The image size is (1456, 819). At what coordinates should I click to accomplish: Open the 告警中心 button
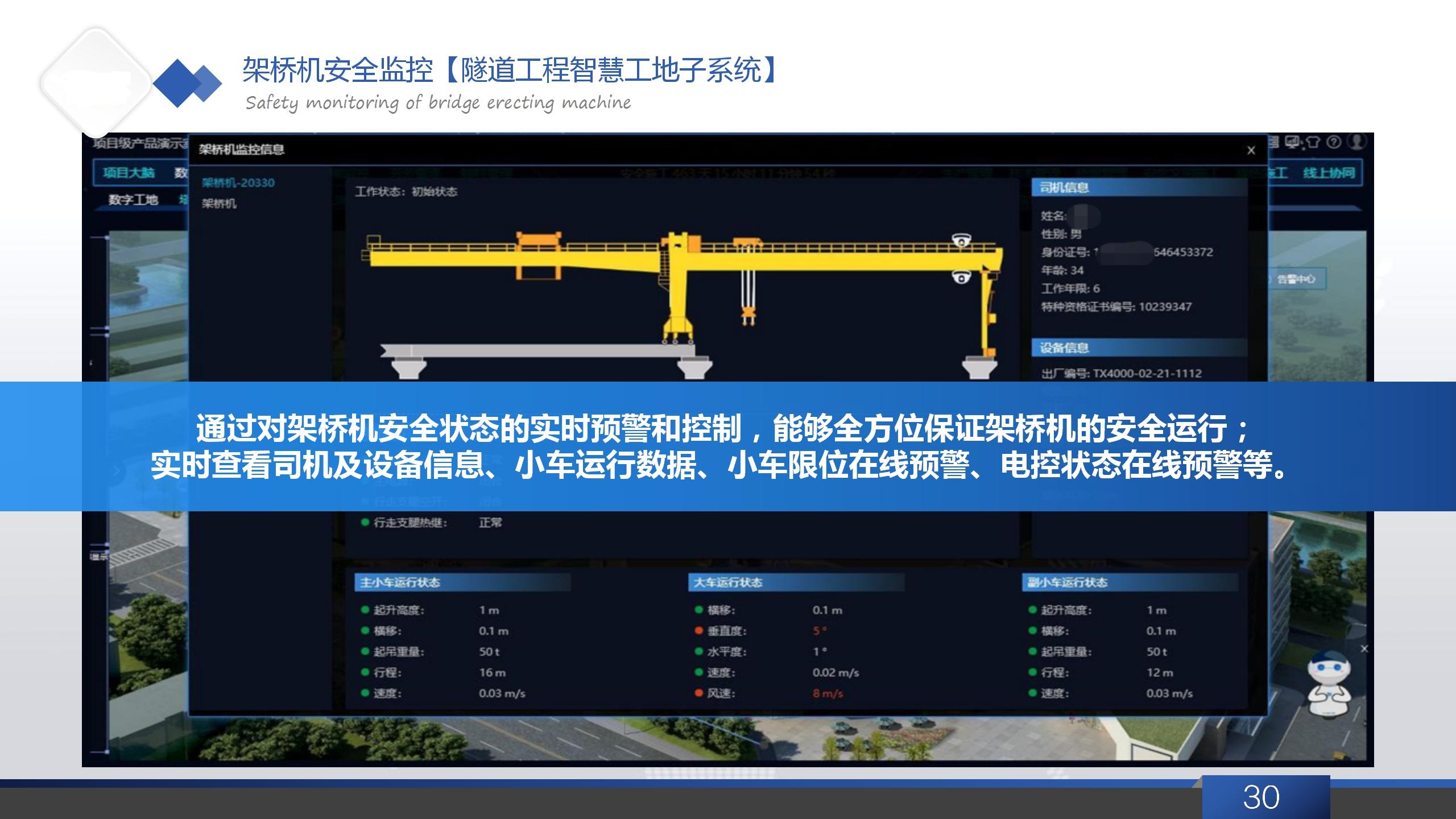pyautogui.click(x=1296, y=279)
